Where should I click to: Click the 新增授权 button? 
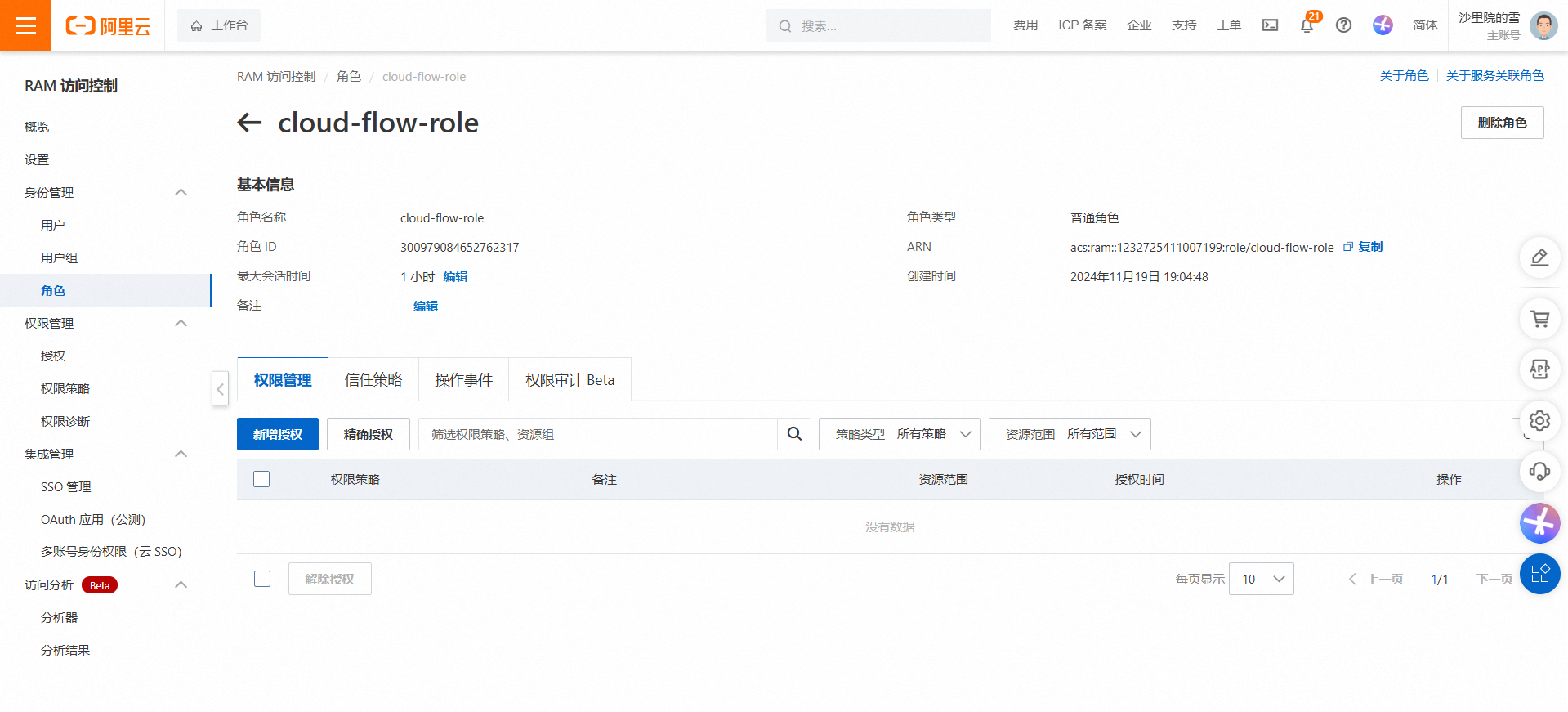tap(278, 434)
